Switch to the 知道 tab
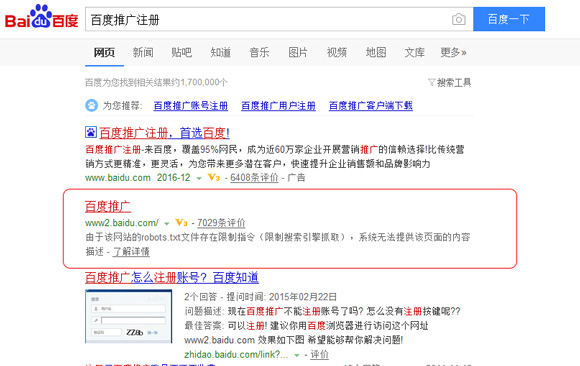 click(220, 52)
